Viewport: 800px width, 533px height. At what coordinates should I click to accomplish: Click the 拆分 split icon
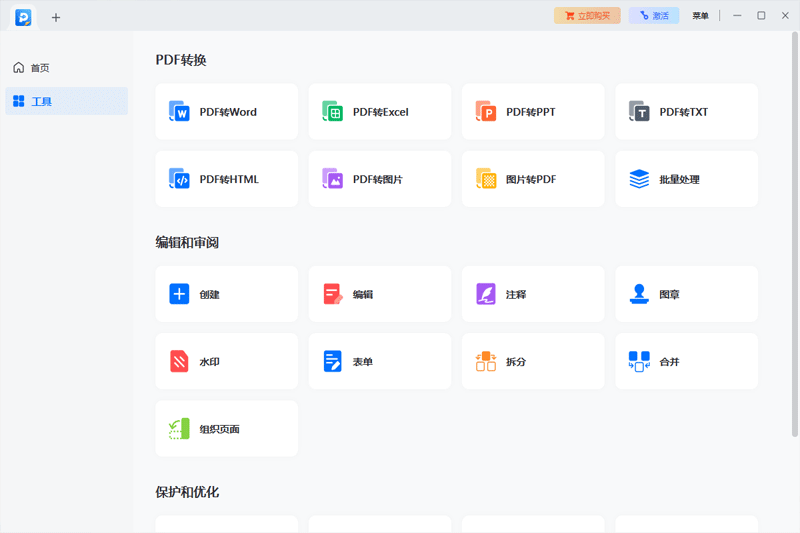tap(486, 361)
